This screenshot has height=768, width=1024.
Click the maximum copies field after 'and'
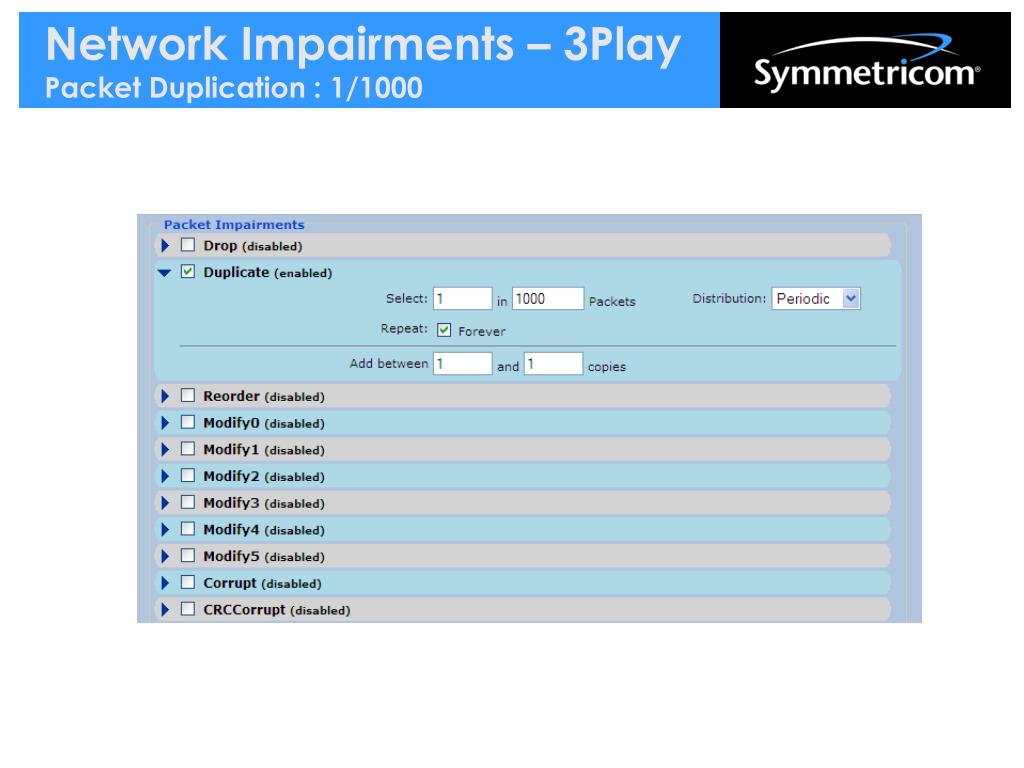[x=553, y=364]
